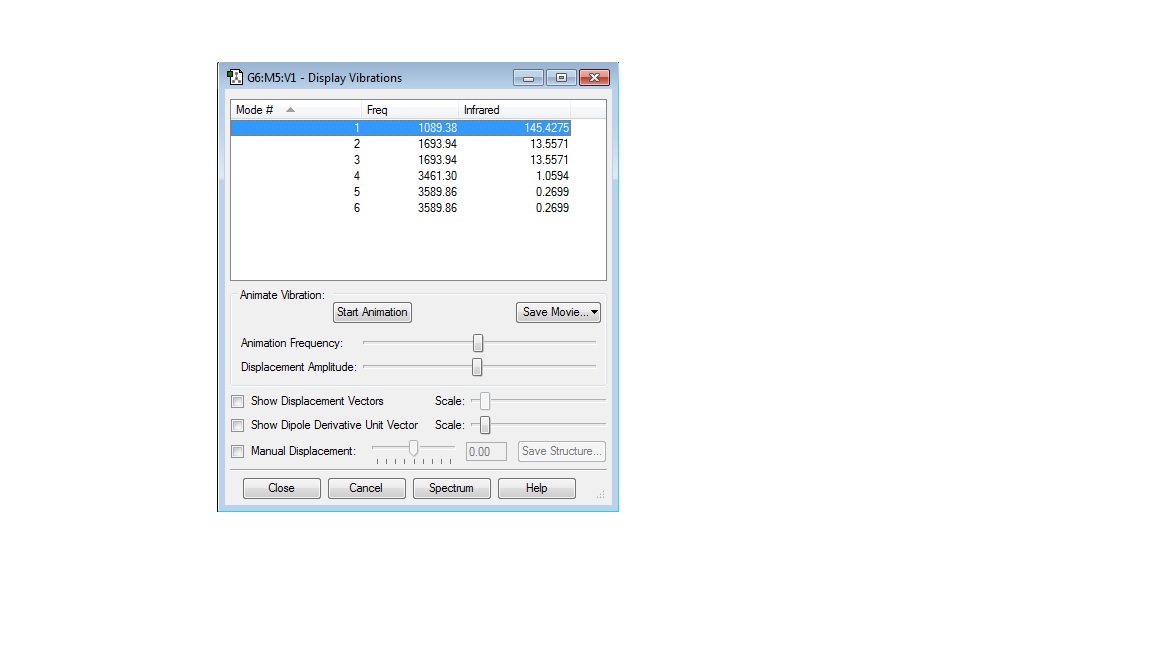Click the infrared value 145.4275
Screen dimensions: 1152x648
pyautogui.click(x=546, y=128)
